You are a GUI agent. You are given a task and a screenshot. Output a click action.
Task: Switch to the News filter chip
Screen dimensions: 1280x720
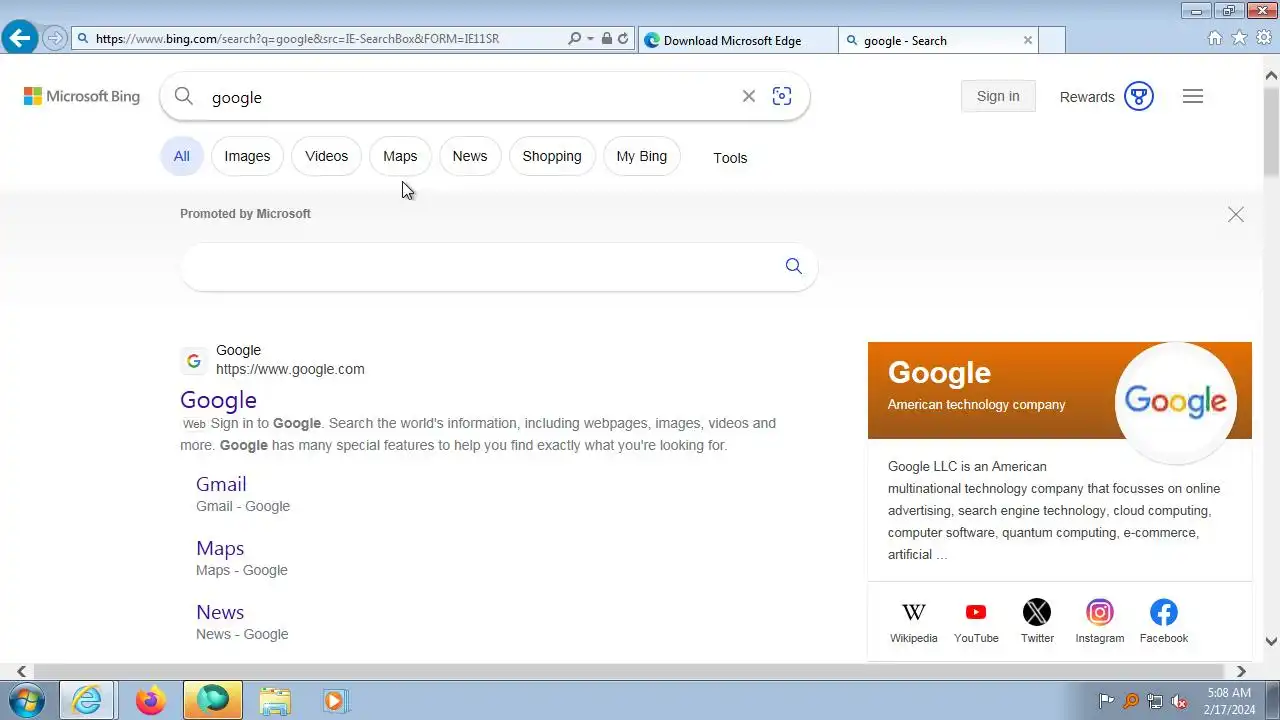[x=470, y=156]
